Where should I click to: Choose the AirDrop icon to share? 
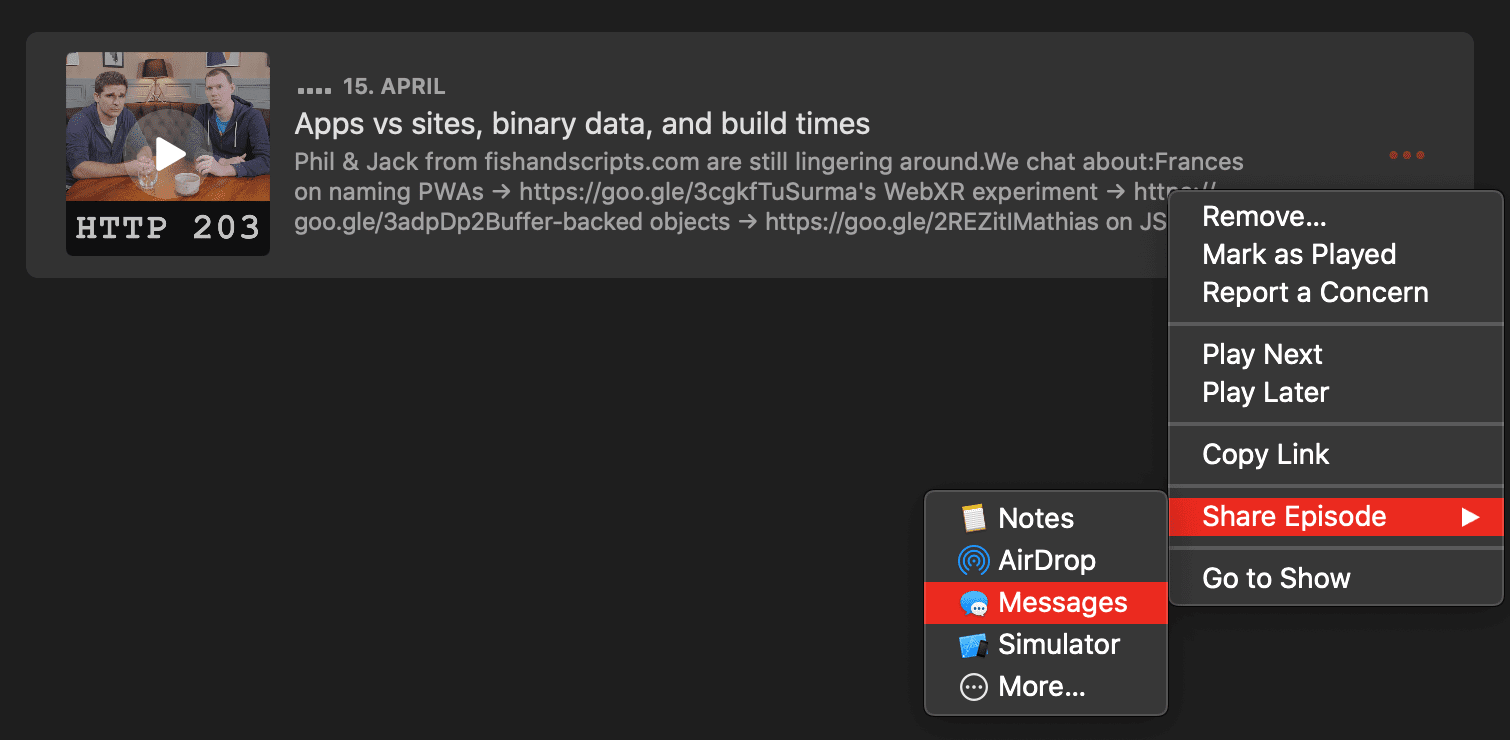973,560
